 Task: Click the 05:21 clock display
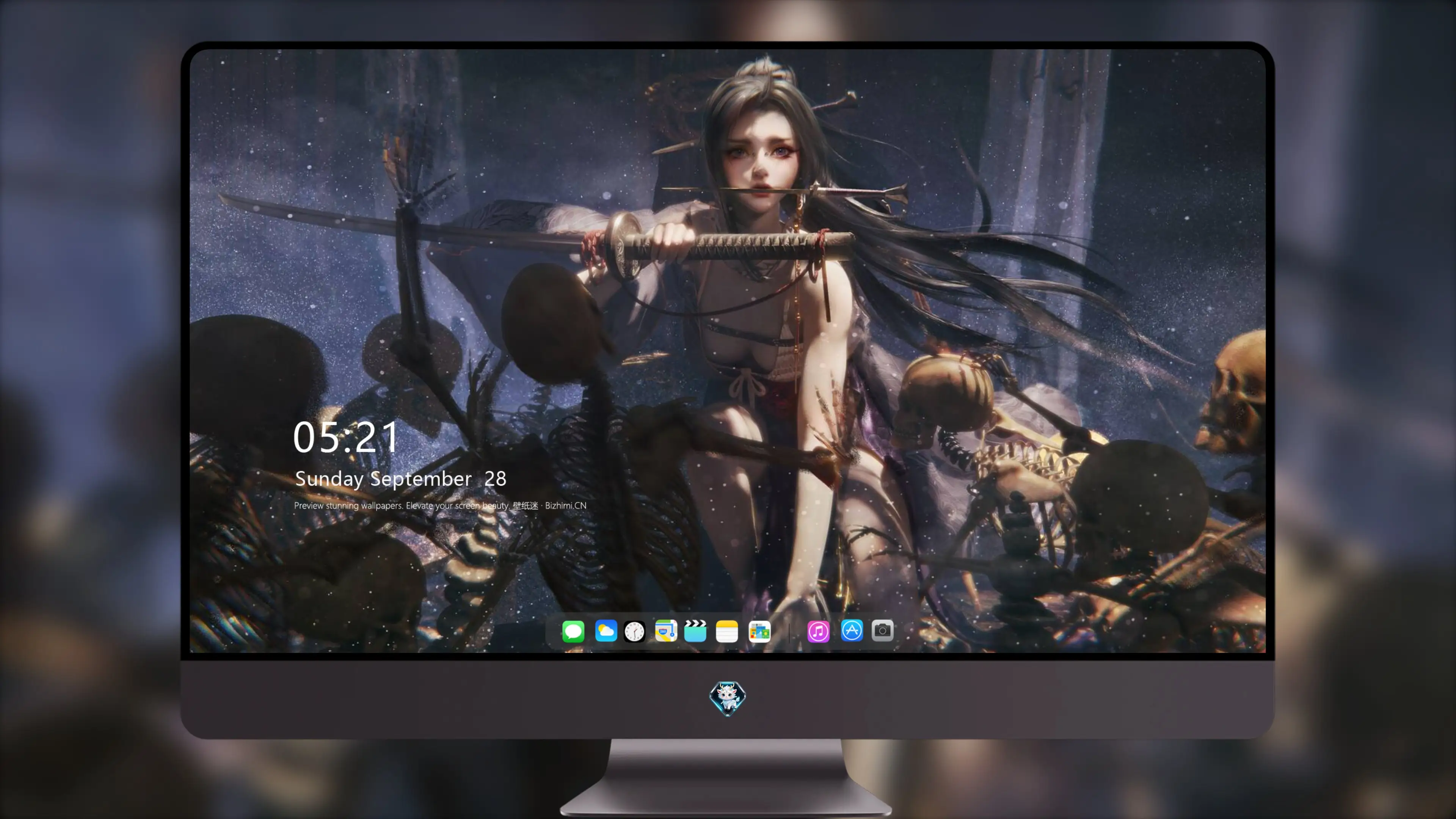click(346, 437)
